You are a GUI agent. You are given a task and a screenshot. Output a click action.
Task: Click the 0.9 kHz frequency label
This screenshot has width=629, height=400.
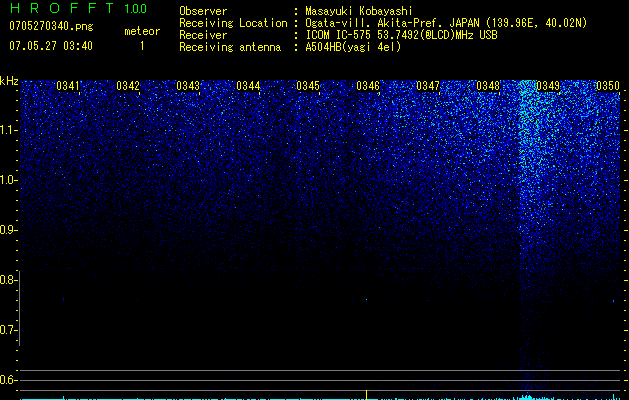click(x=8, y=230)
